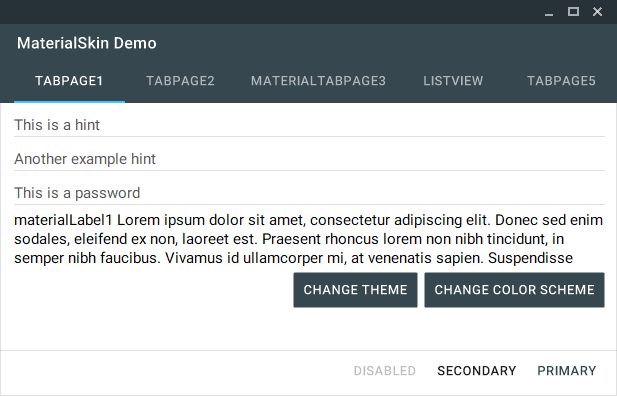This screenshot has width=617, height=396.
Task: Click the blue indicator under TABPAGE1
Action: pyautogui.click(x=69, y=102)
